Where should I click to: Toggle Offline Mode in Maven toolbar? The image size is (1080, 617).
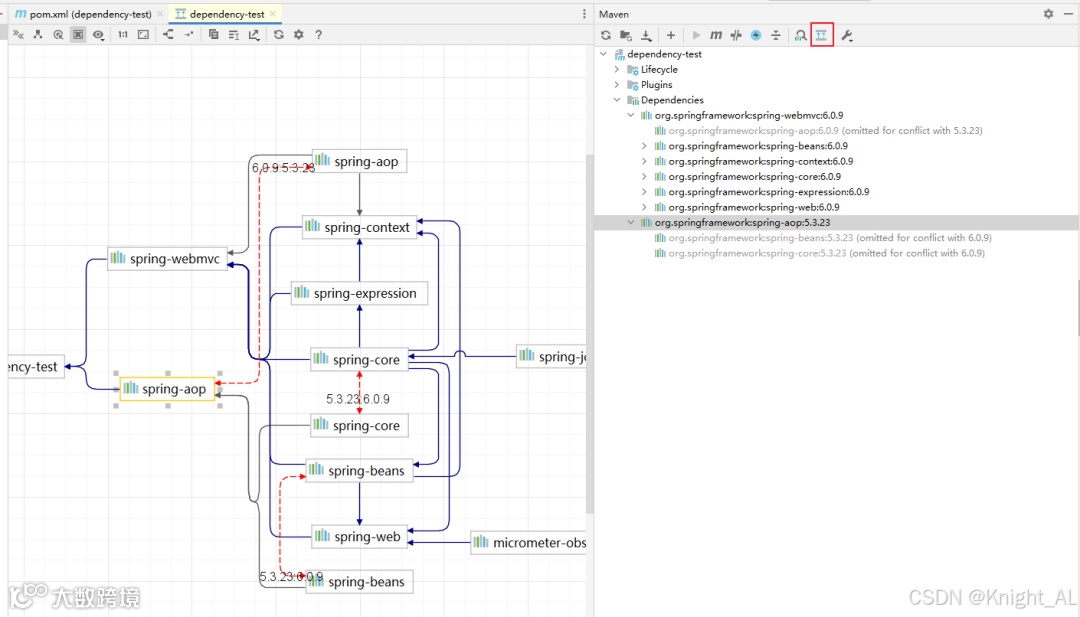[x=736, y=35]
